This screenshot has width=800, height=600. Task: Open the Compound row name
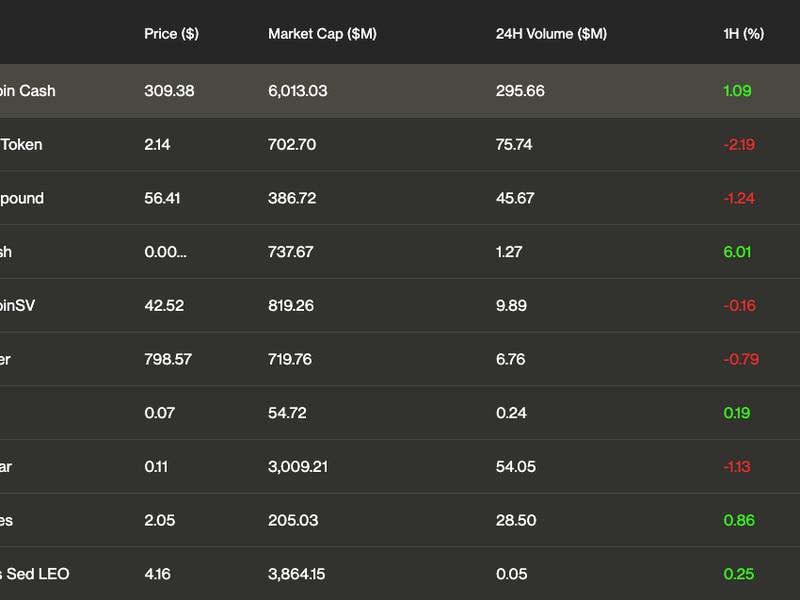pos(22,198)
